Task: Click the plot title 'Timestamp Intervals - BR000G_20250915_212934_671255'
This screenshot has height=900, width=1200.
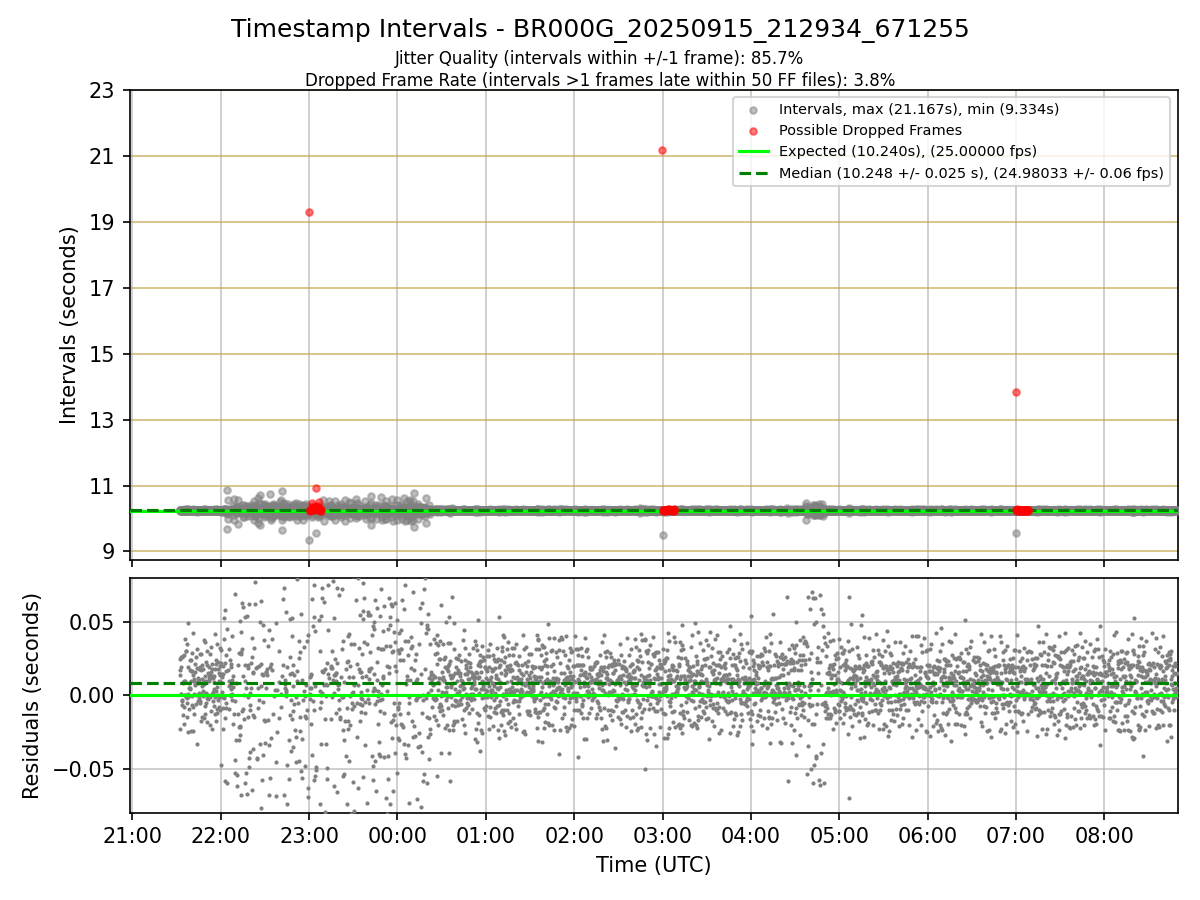Action: (600, 29)
